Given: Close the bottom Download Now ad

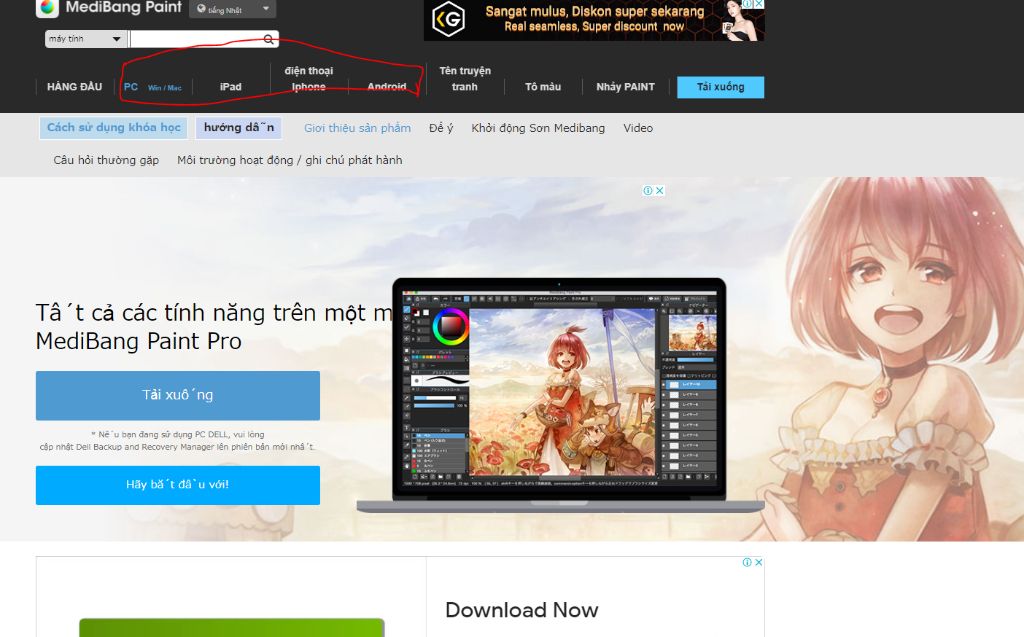Looking at the screenshot, I should 759,563.
